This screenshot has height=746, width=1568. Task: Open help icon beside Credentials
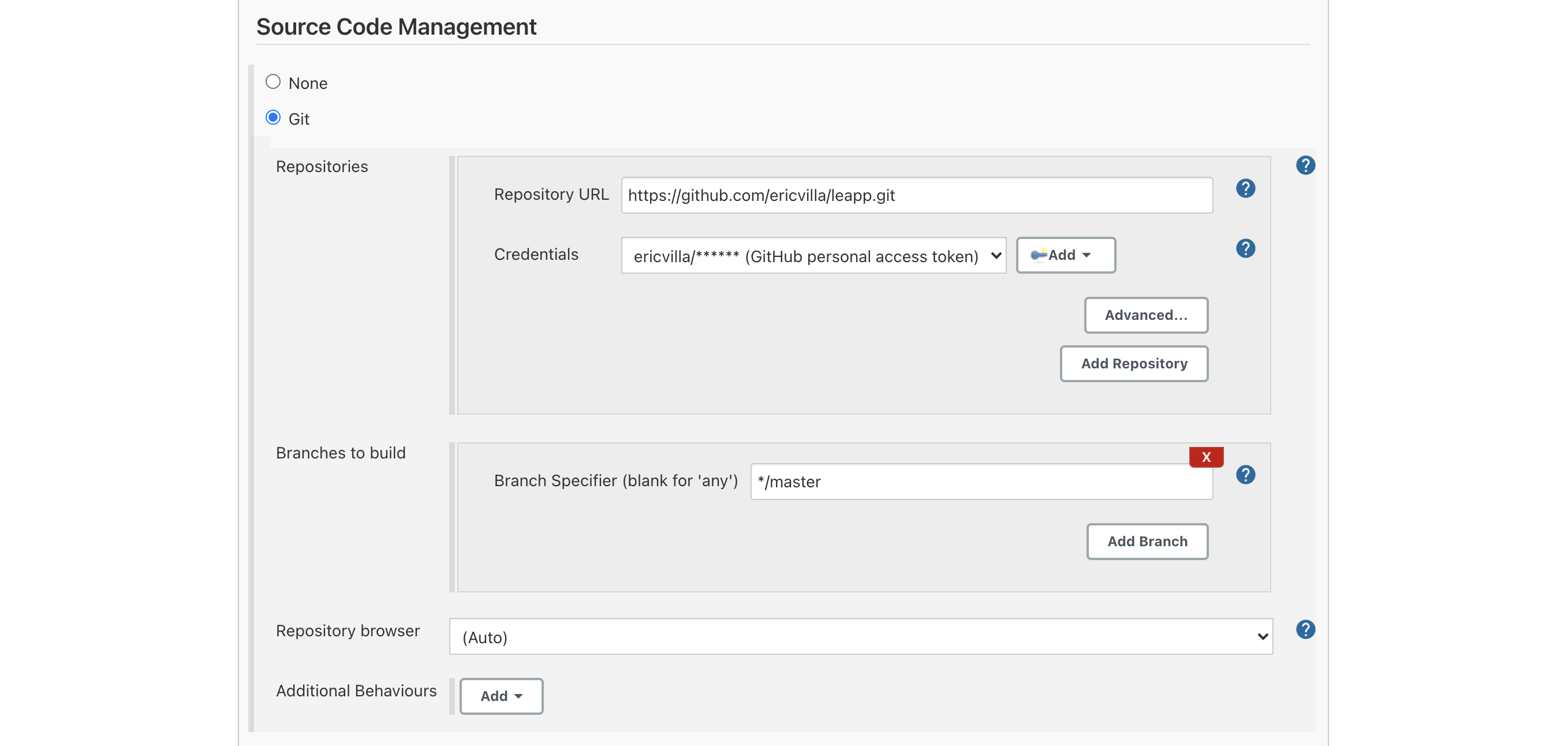point(1245,248)
